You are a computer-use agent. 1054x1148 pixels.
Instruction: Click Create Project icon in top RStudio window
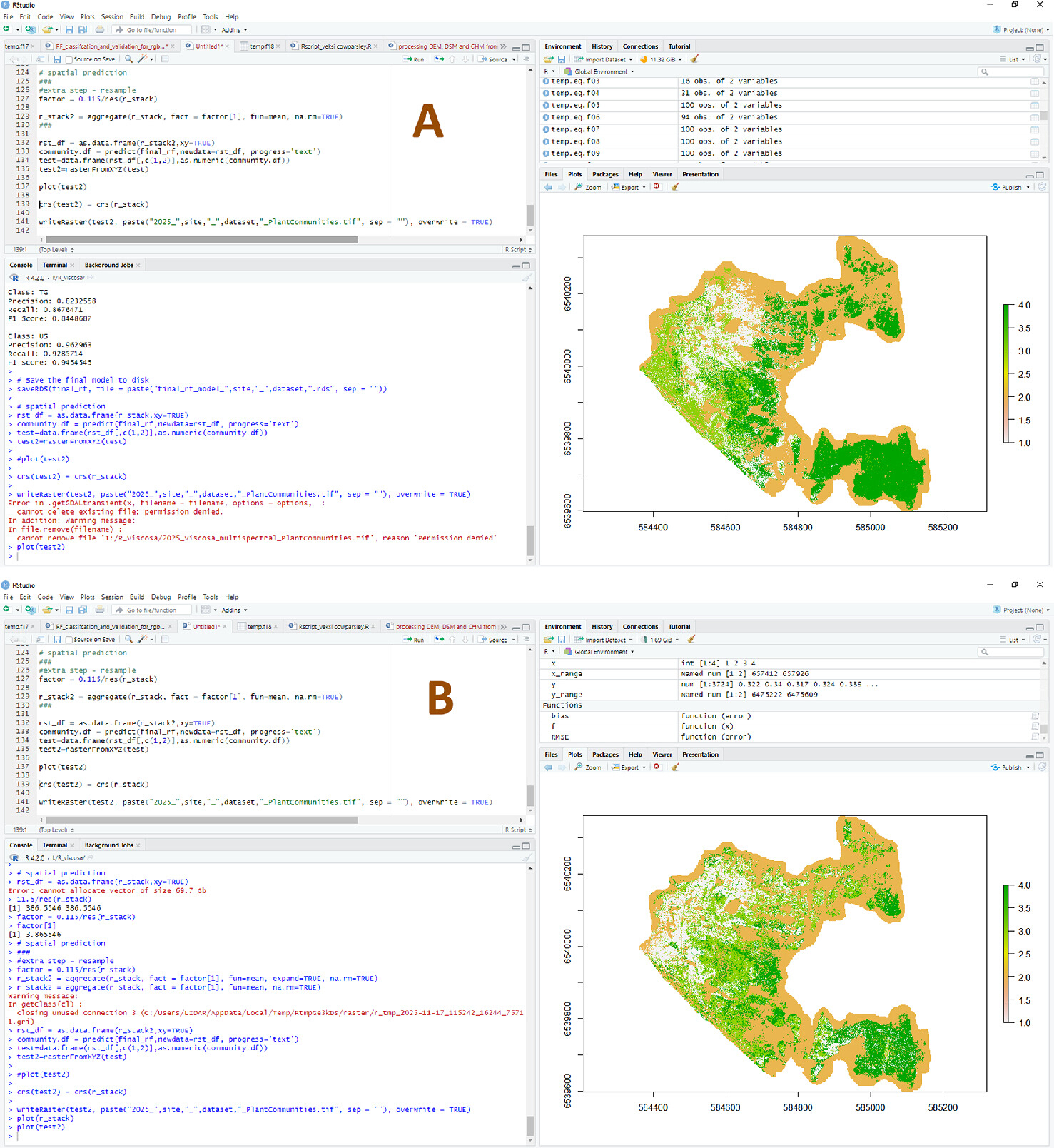[29, 29]
